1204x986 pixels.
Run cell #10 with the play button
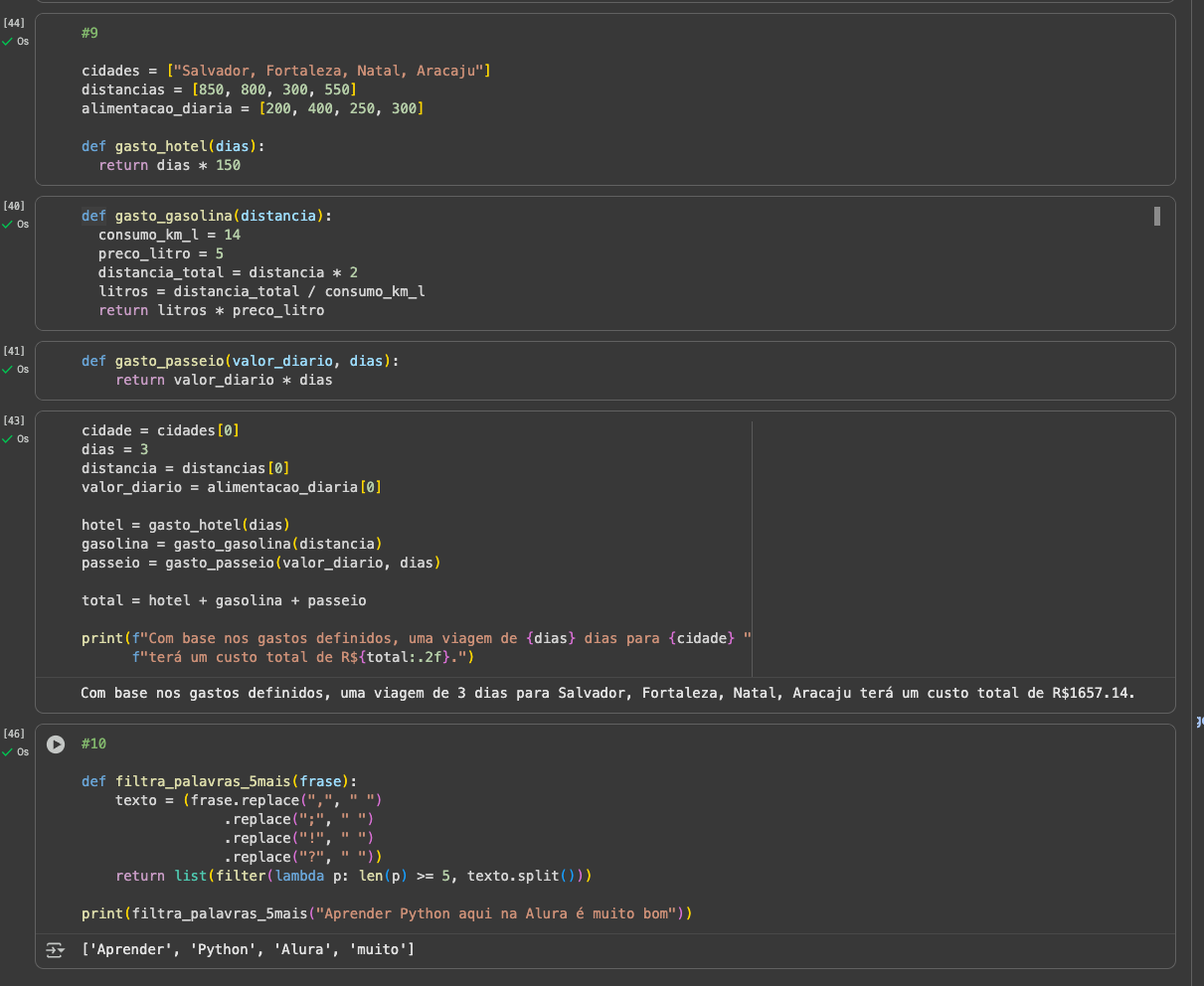(57, 743)
